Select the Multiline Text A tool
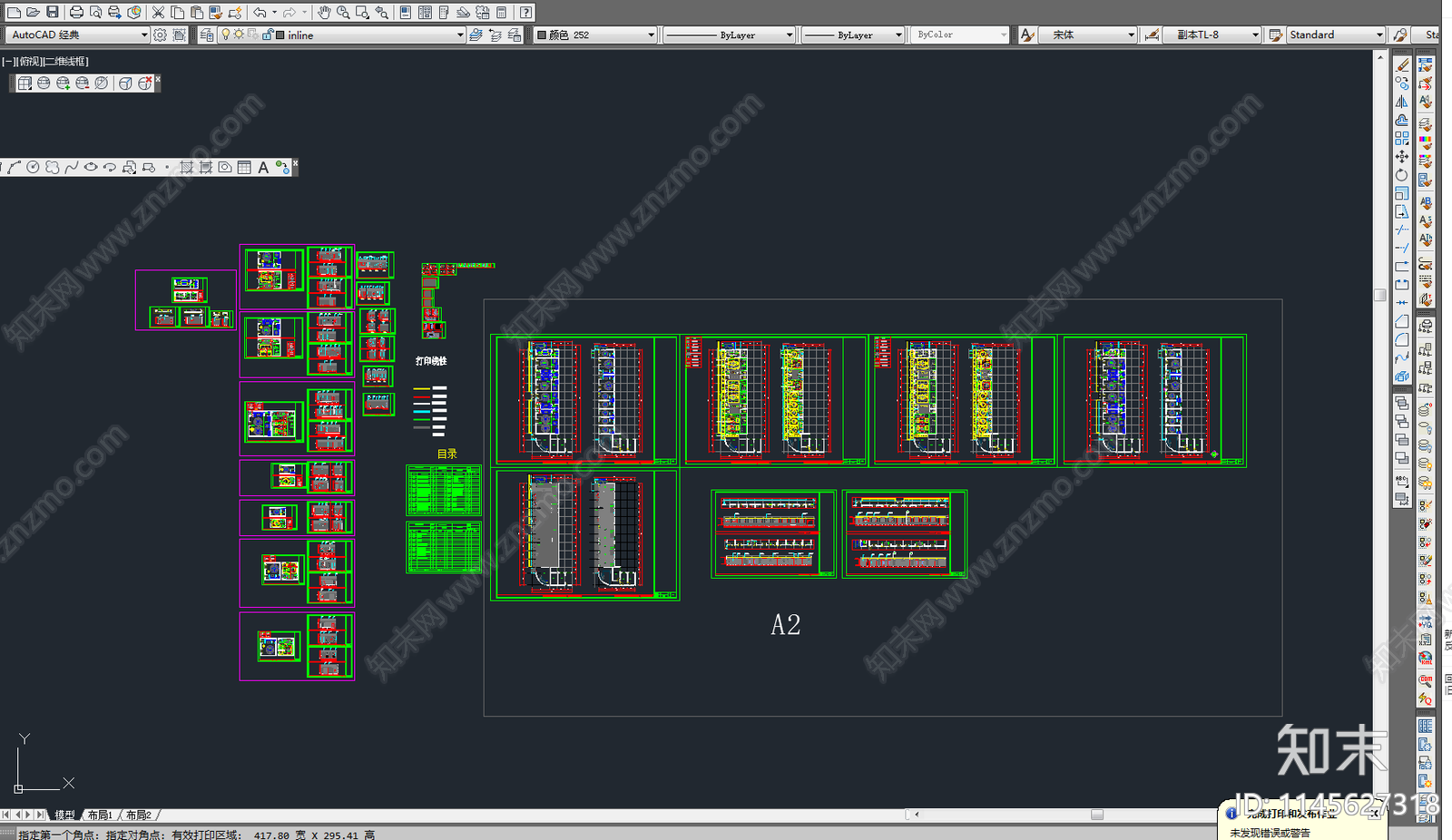1452x840 pixels. pos(263,168)
